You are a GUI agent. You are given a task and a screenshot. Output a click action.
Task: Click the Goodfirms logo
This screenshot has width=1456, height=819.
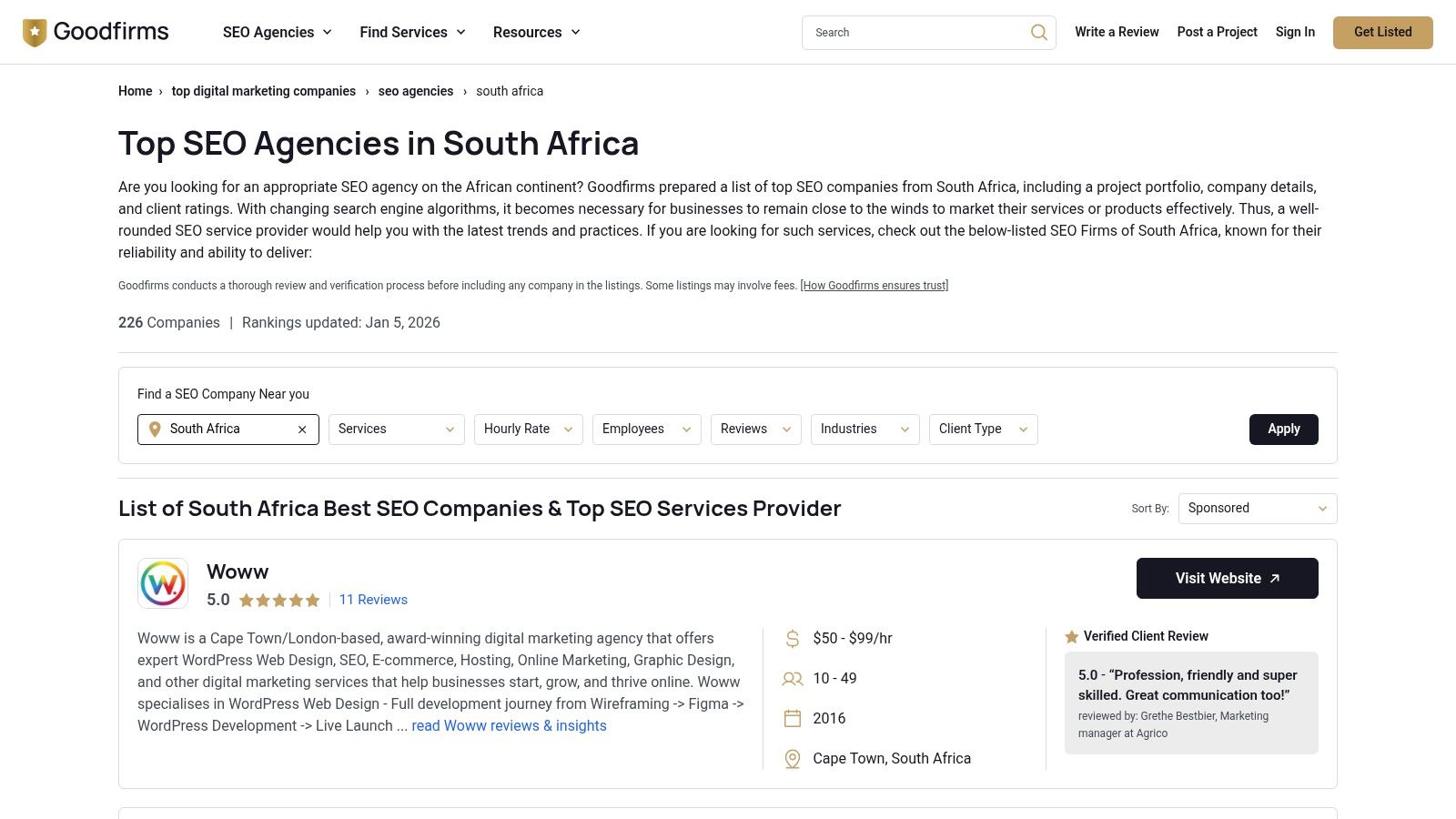(x=95, y=31)
